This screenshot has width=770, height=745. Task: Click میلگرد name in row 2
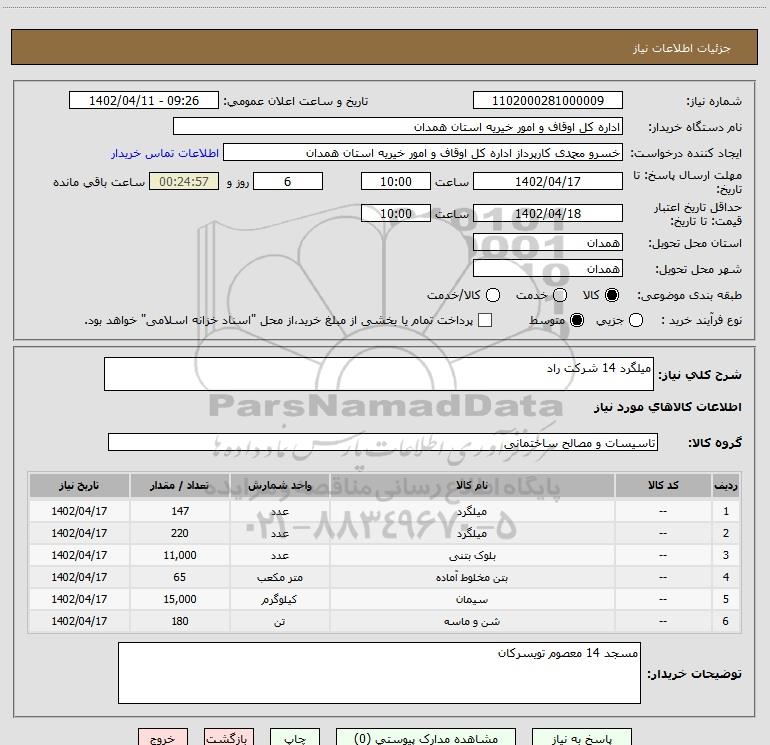pyautogui.click(x=472, y=533)
